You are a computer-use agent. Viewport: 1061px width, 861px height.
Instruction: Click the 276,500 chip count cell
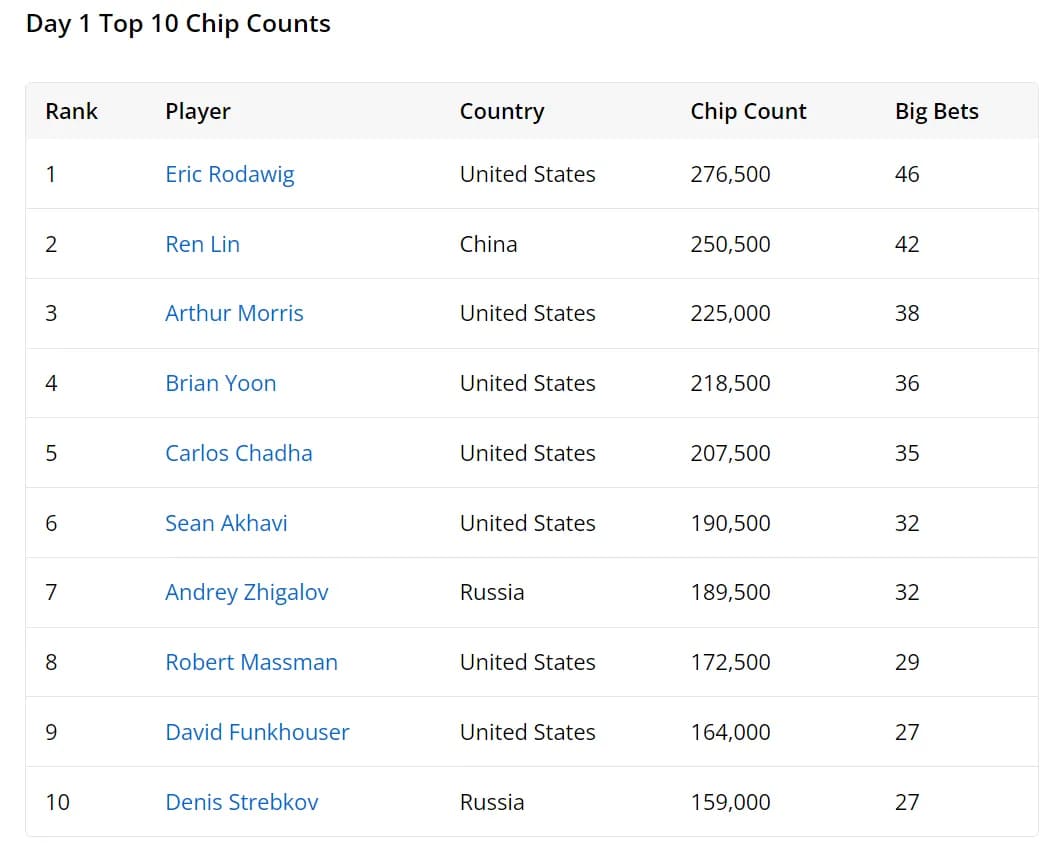coord(730,174)
